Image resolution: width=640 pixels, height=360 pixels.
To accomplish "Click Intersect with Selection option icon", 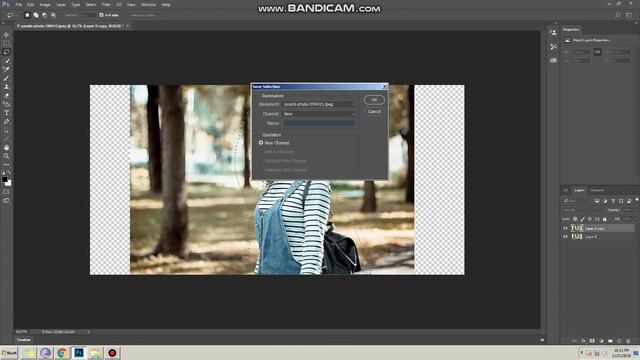I will 53,15.
